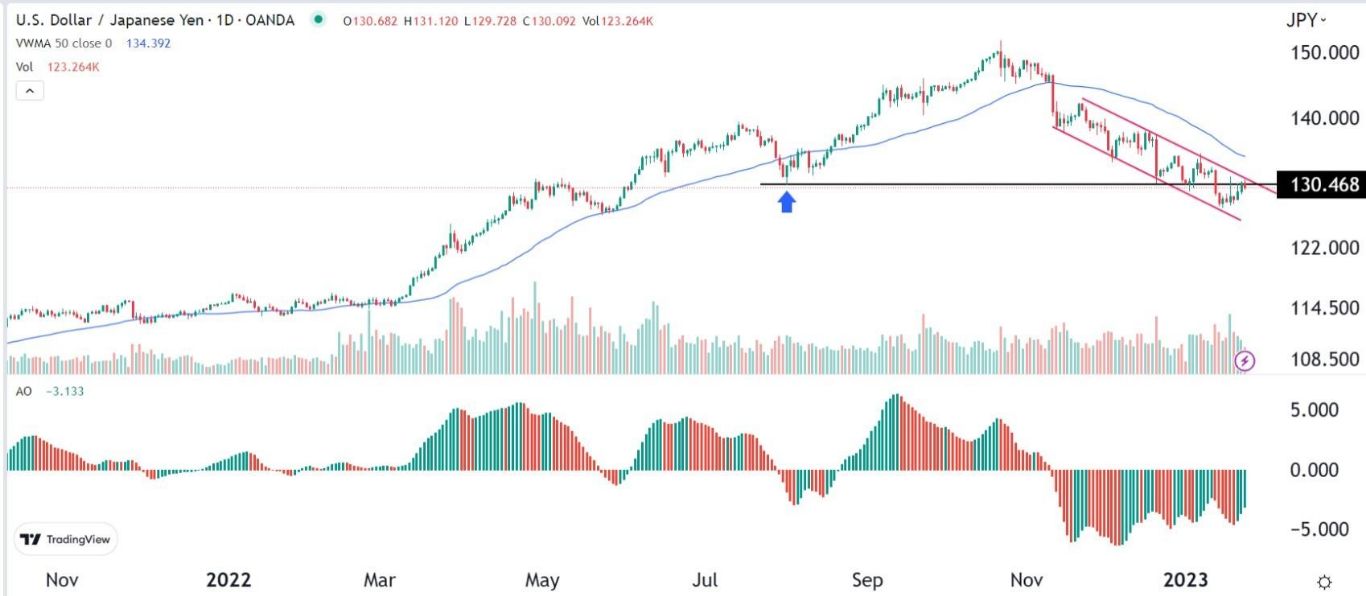Viewport: 1366px width, 596px height.
Task: Open chart settings gear icon
Action: 1324,581
